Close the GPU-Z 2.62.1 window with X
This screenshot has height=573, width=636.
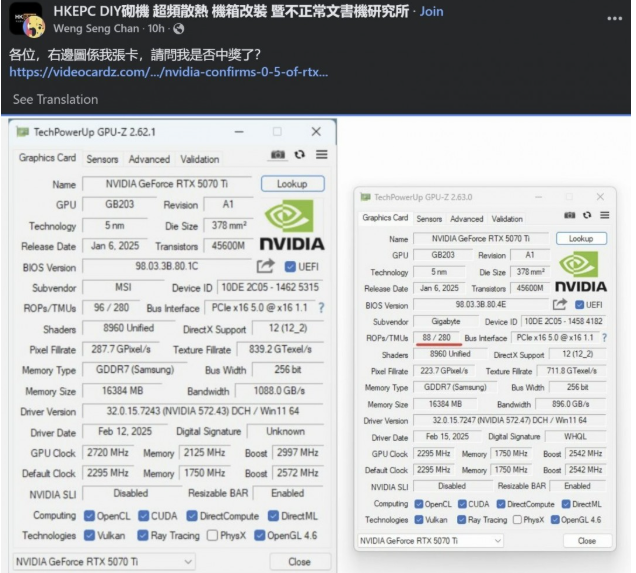click(316, 131)
